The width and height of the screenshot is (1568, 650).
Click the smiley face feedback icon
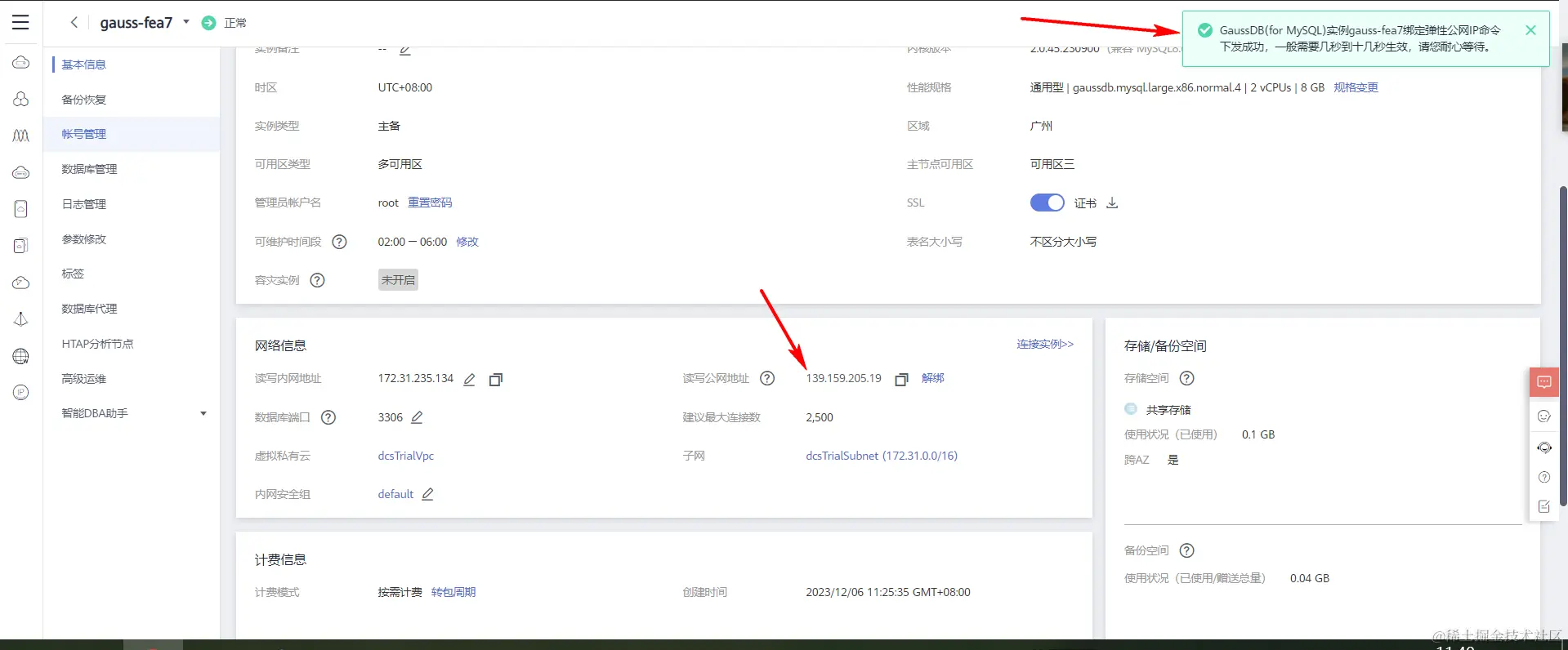pos(1544,416)
